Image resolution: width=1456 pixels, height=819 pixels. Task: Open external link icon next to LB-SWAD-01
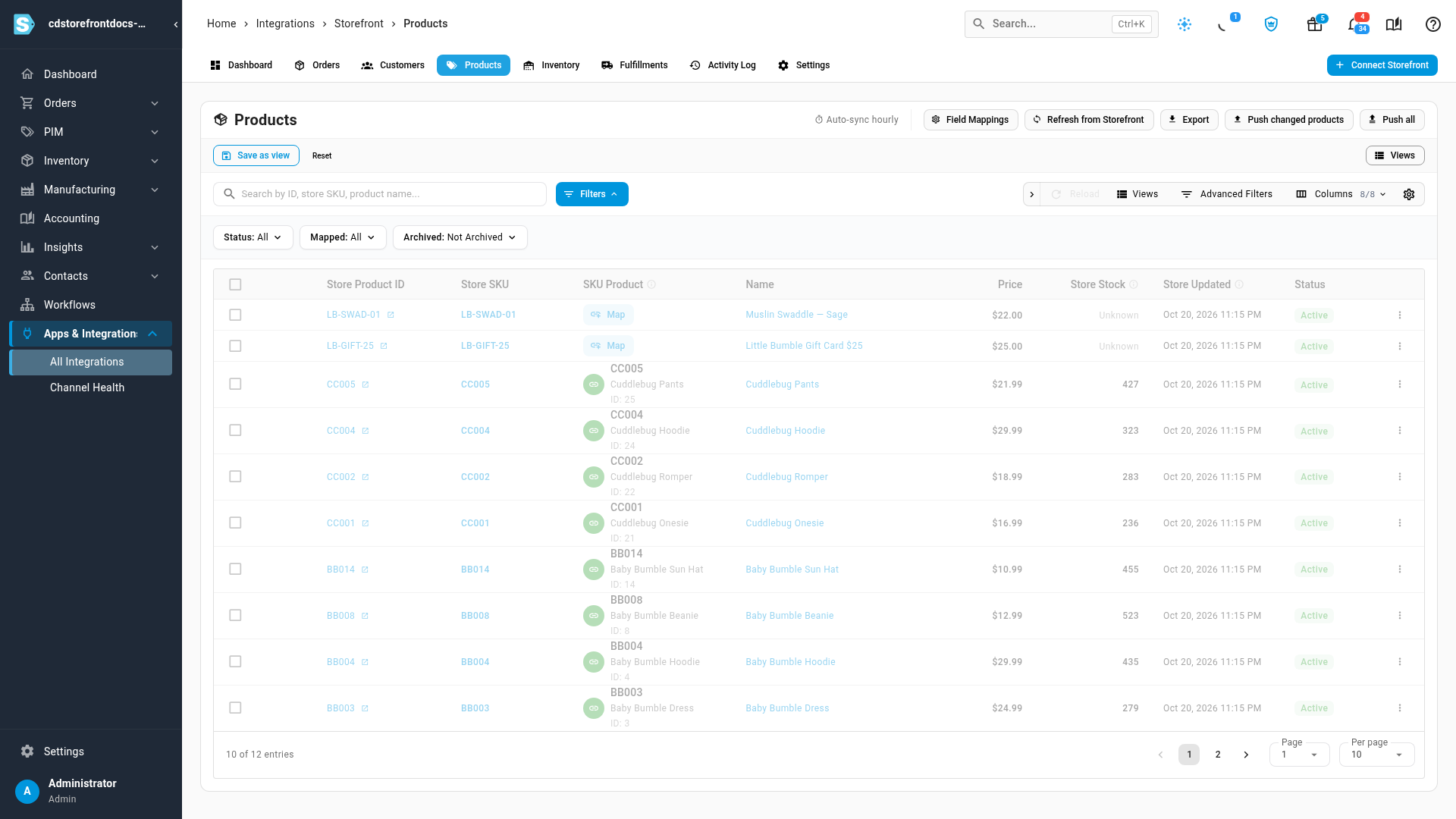(x=391, y=315)
